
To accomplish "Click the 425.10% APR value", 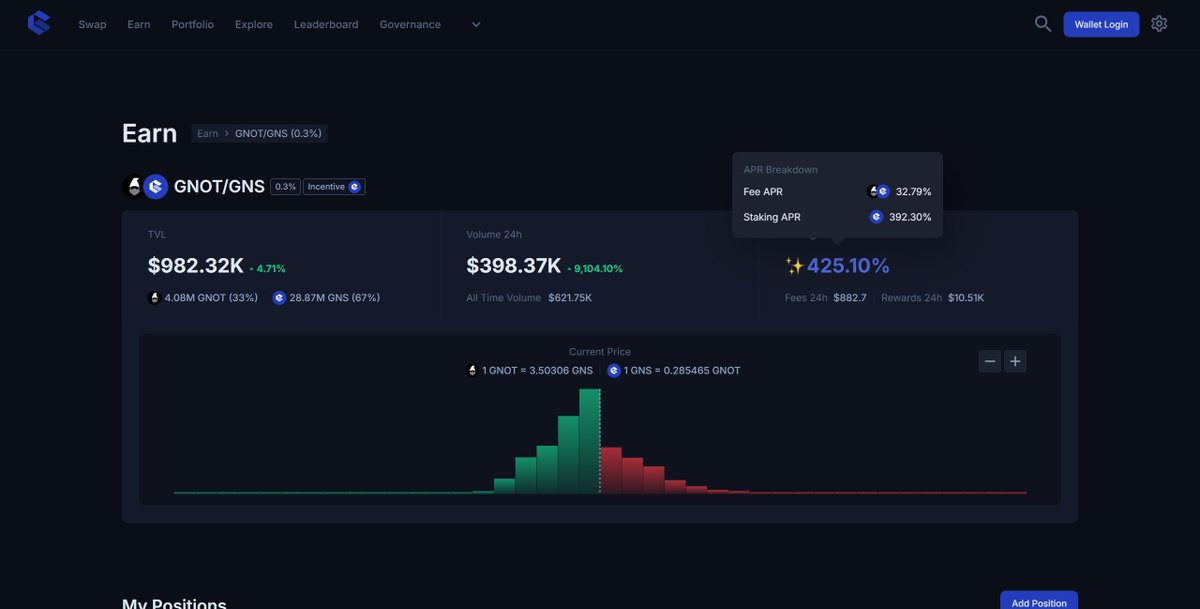I will coord(848,266).
